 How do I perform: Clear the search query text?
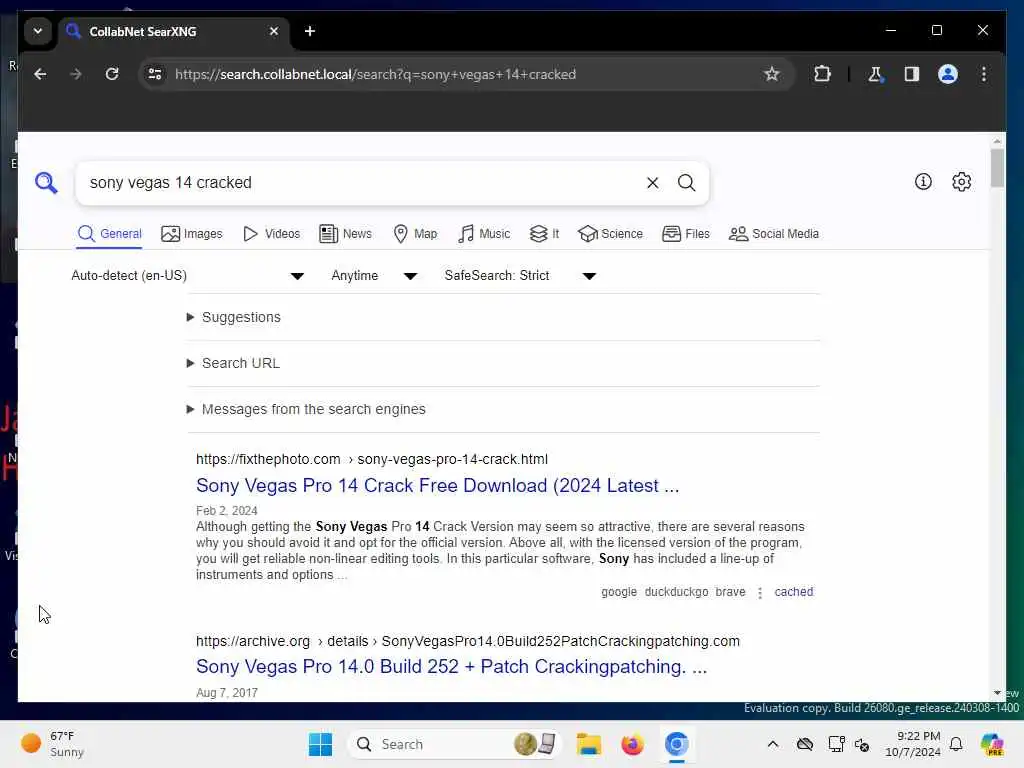(652, 183)
